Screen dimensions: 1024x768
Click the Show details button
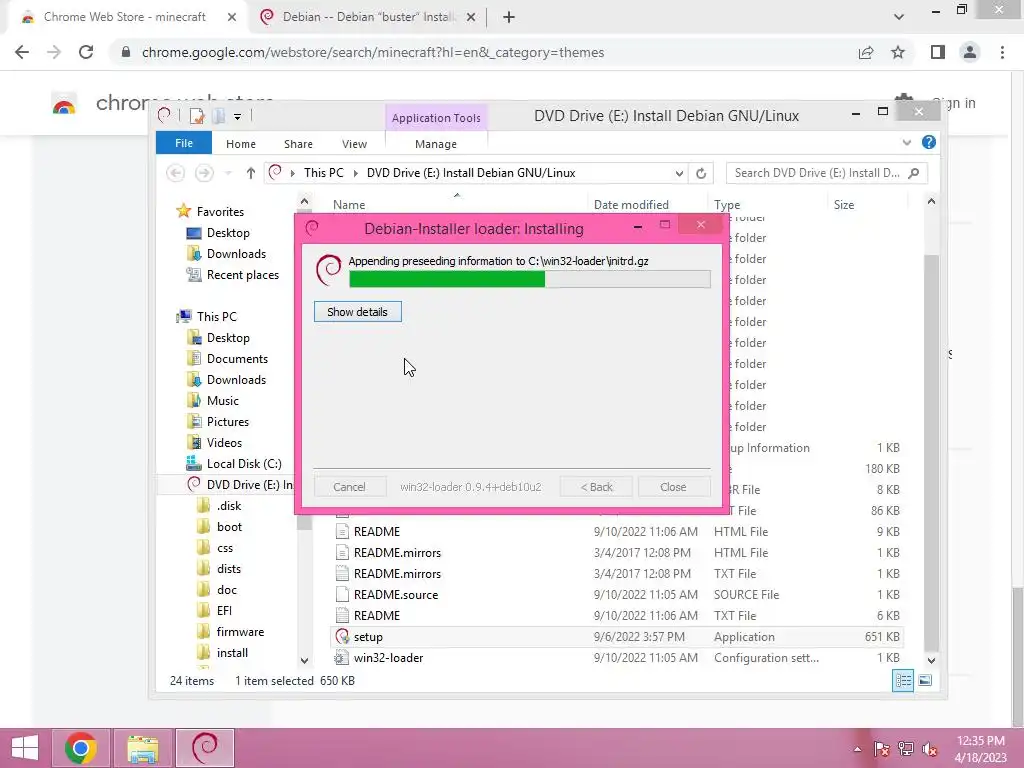point(357,312)
